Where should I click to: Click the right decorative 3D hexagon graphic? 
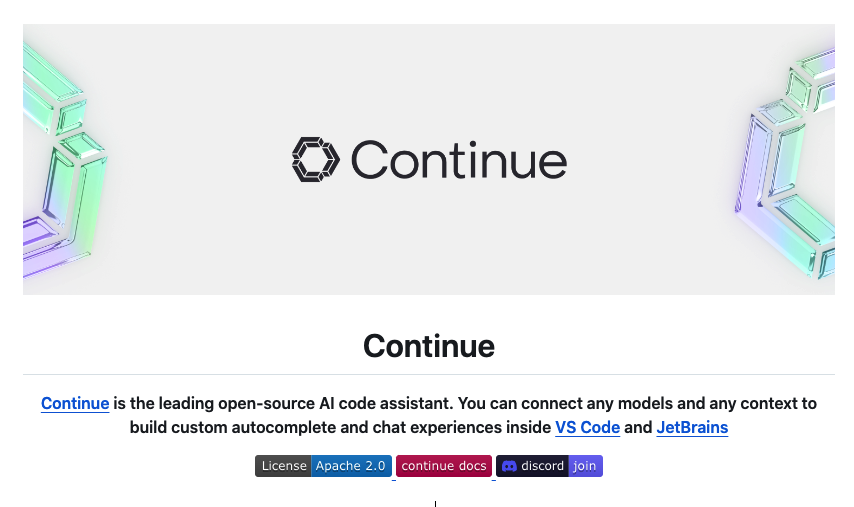790,165
